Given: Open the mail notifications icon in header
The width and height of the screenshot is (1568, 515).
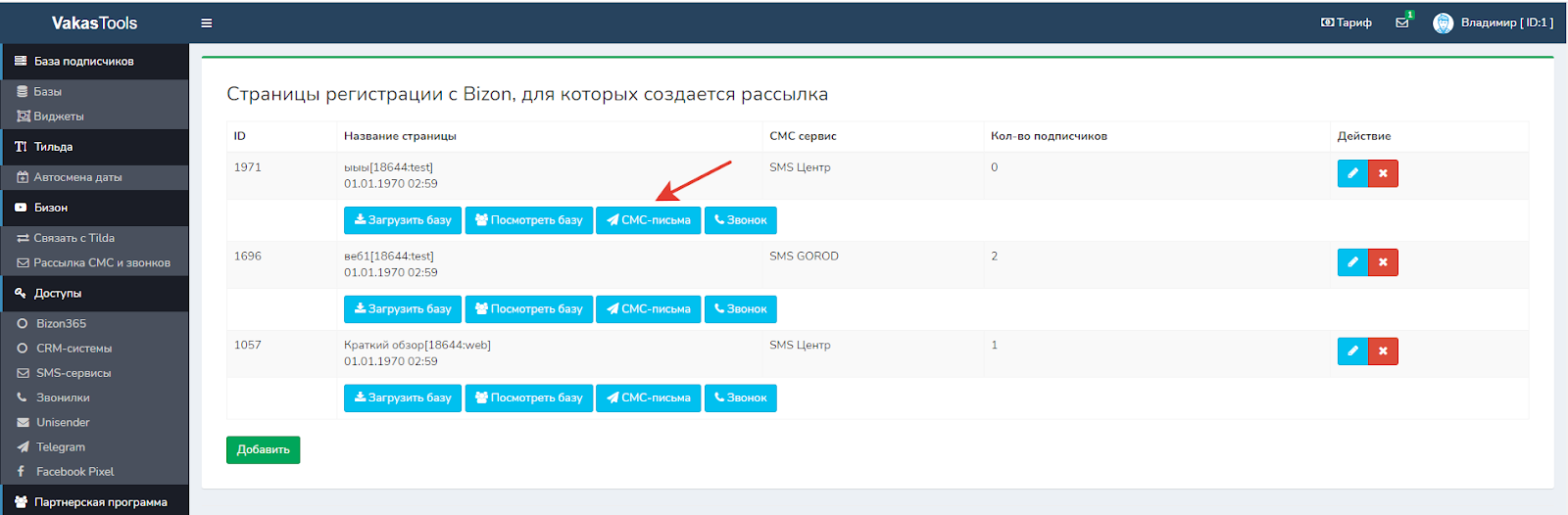Looking at the screenshot, I should (x=1402, y=23).
